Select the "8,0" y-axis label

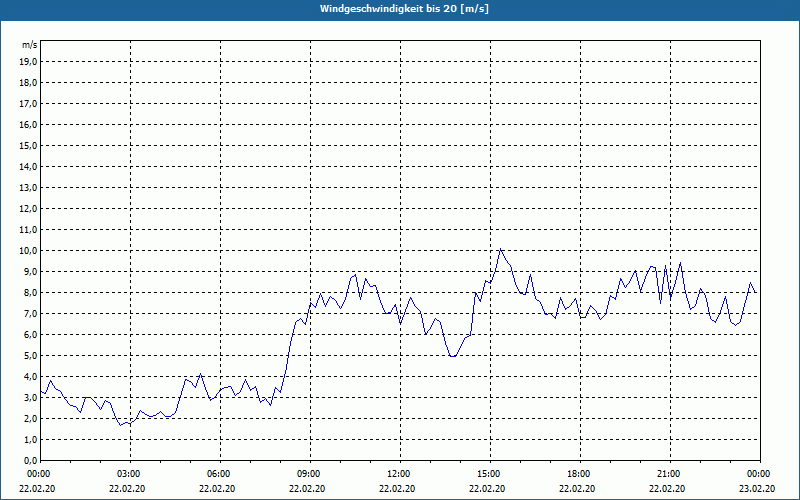tap(30, 292)
